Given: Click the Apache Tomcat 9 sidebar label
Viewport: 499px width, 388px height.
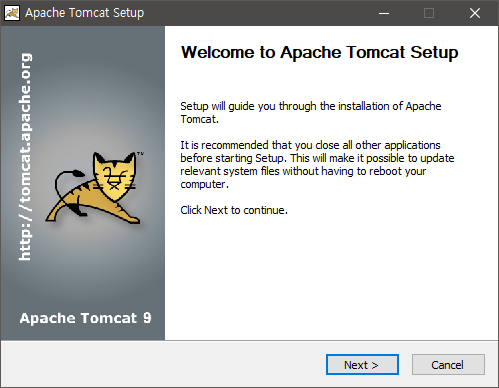Looking at the screenshot, I should coord(85,318).
